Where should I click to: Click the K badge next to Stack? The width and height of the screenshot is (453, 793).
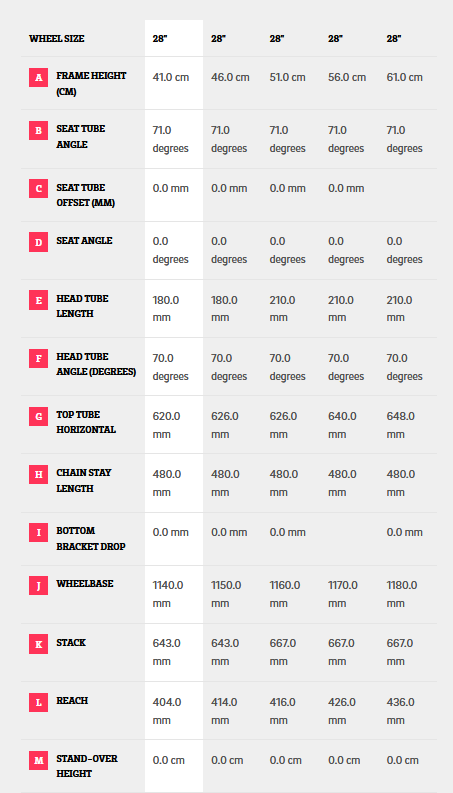pyautogui.click(x=38, y=644)
